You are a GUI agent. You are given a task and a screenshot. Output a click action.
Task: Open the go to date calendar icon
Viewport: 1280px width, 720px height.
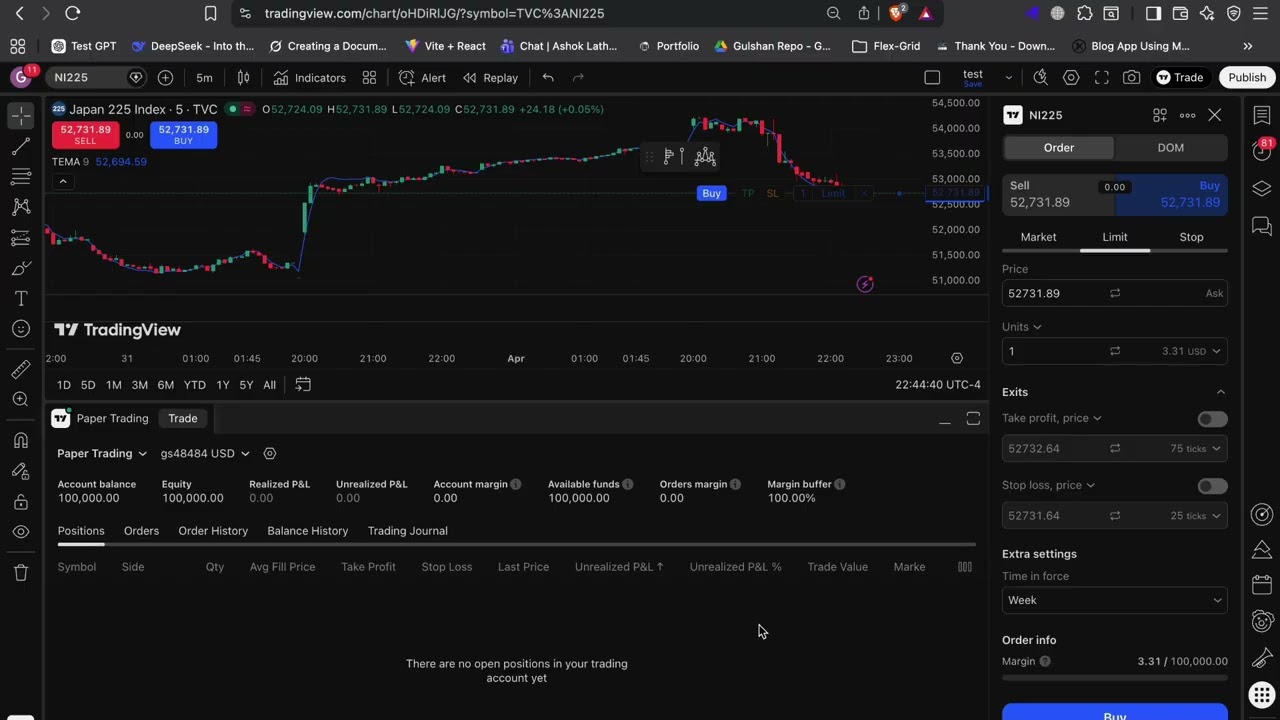click(x=303, y=385)
